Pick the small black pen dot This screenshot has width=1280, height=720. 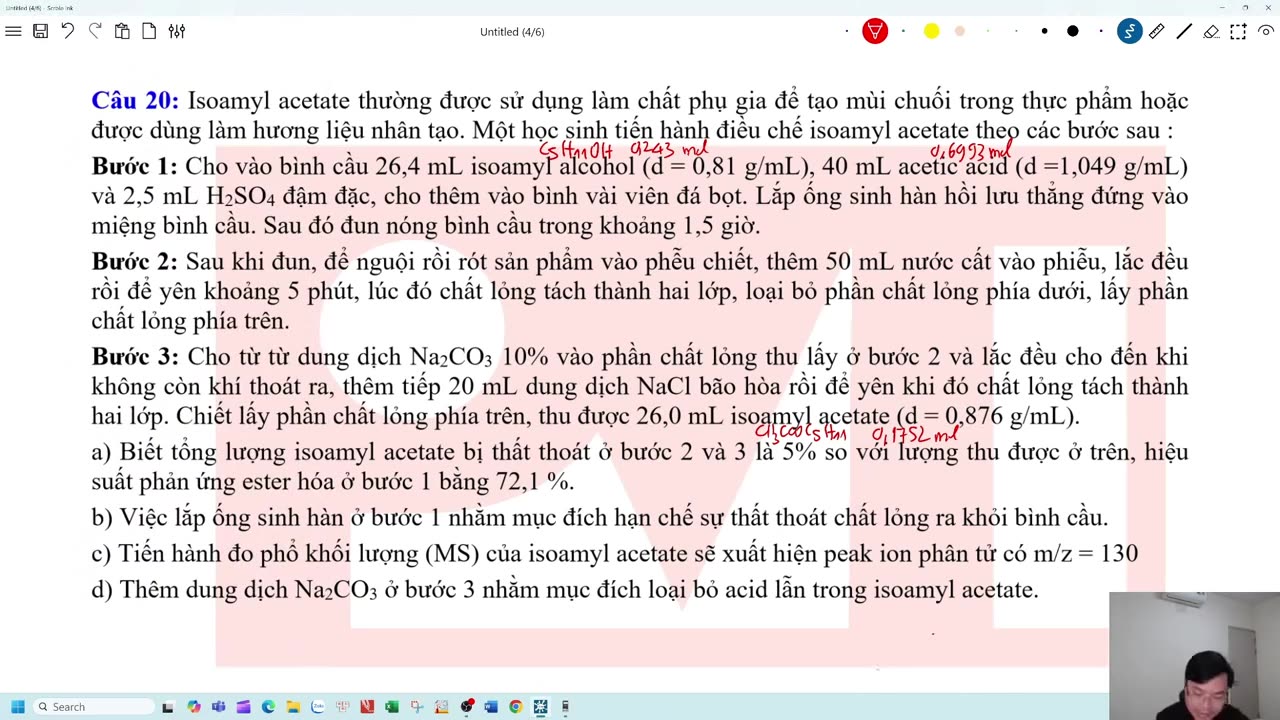point(1044,31)
